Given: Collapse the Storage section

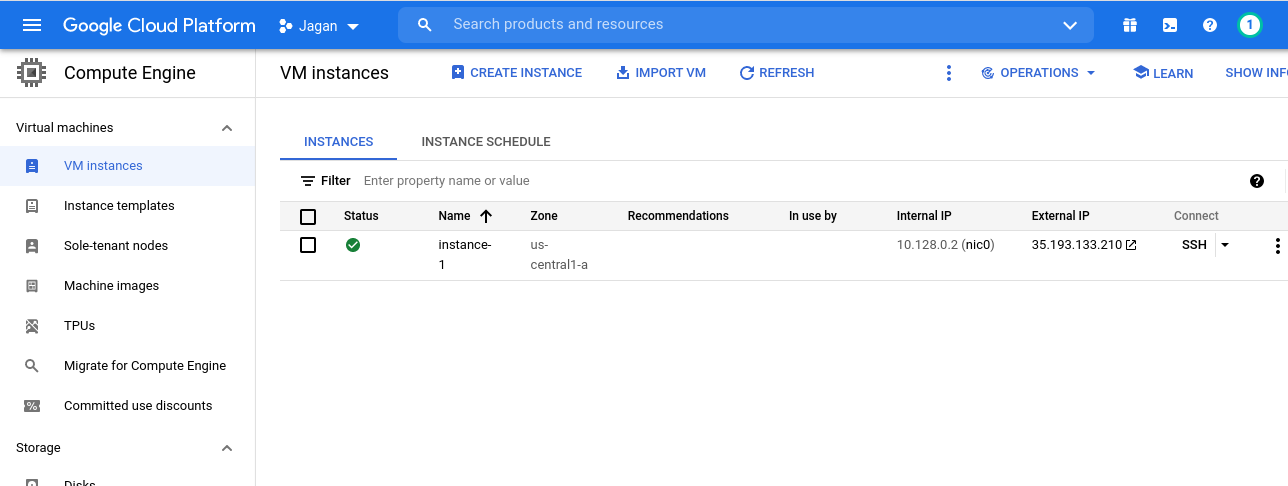Looking at the screenshot, I should pyautogui.click(x=227, y=448).
